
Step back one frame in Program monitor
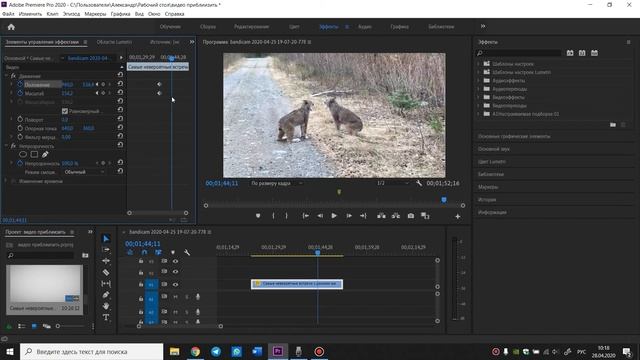320,216
